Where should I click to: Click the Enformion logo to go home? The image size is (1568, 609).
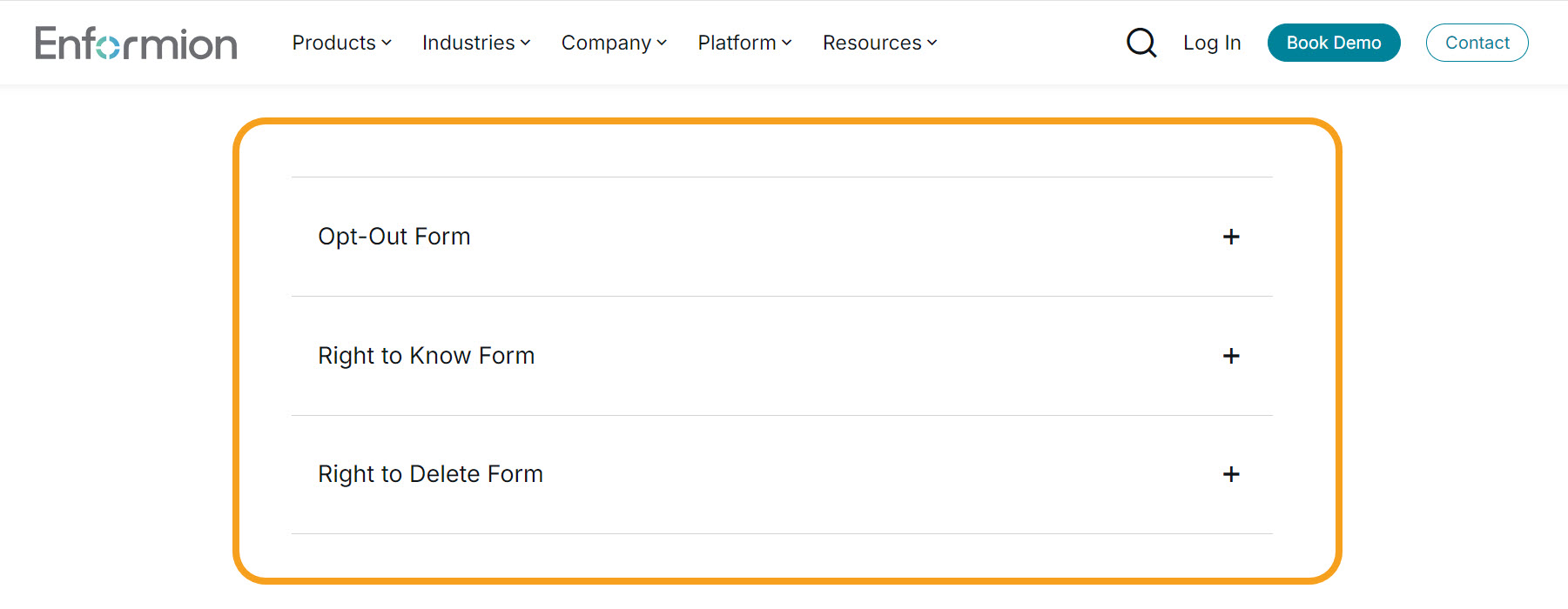[x=136, y=42]
